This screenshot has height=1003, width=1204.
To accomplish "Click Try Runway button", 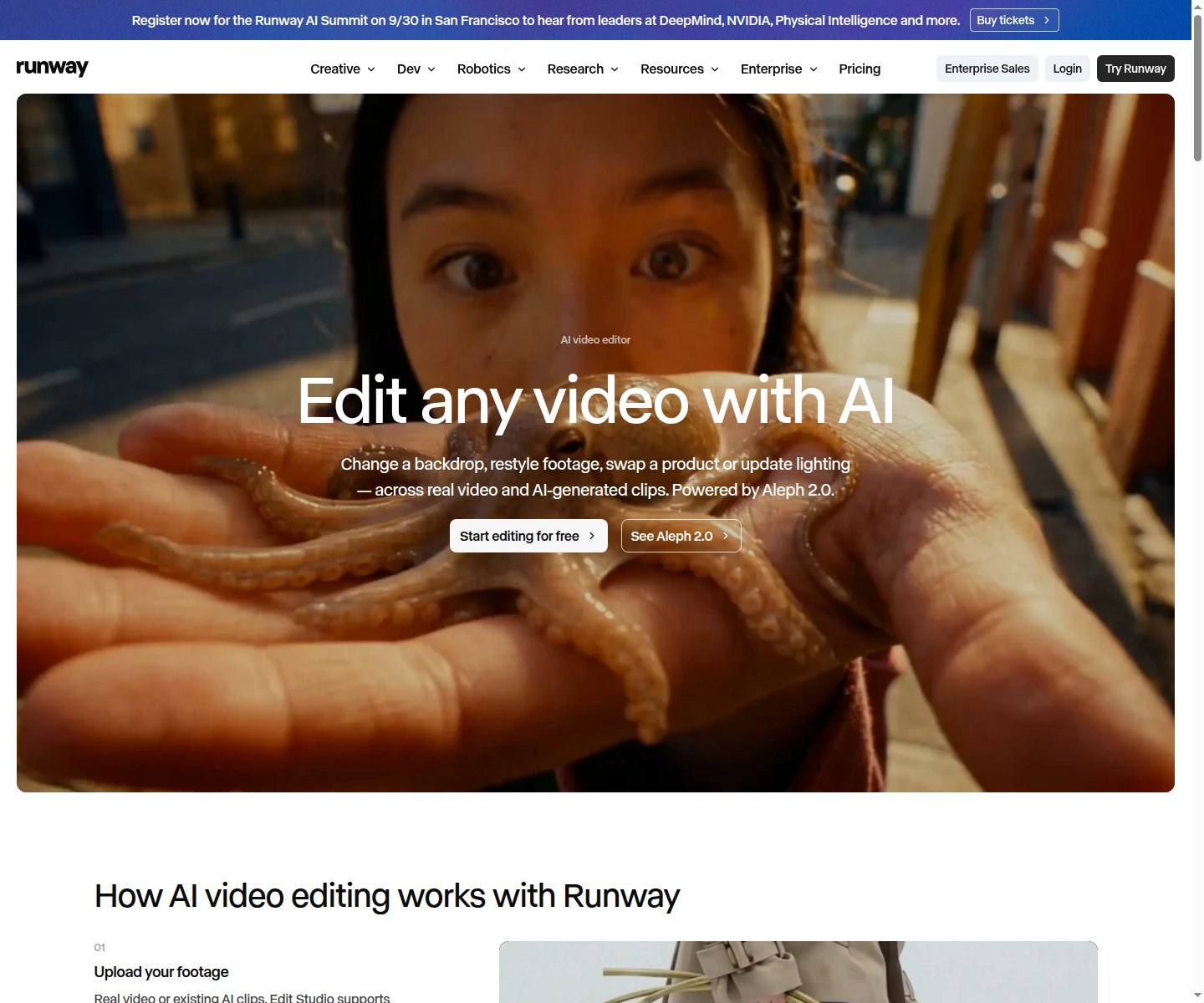I will (1135, 69).
